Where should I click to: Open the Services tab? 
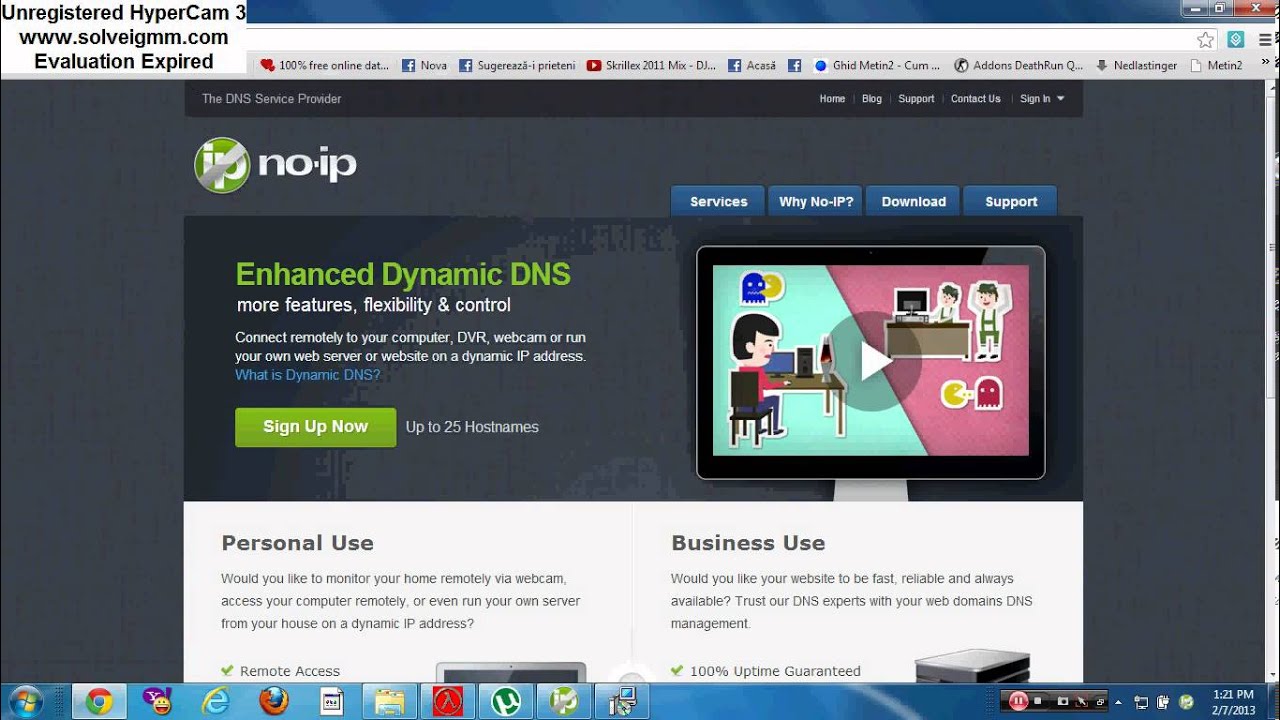pos(718,201)
